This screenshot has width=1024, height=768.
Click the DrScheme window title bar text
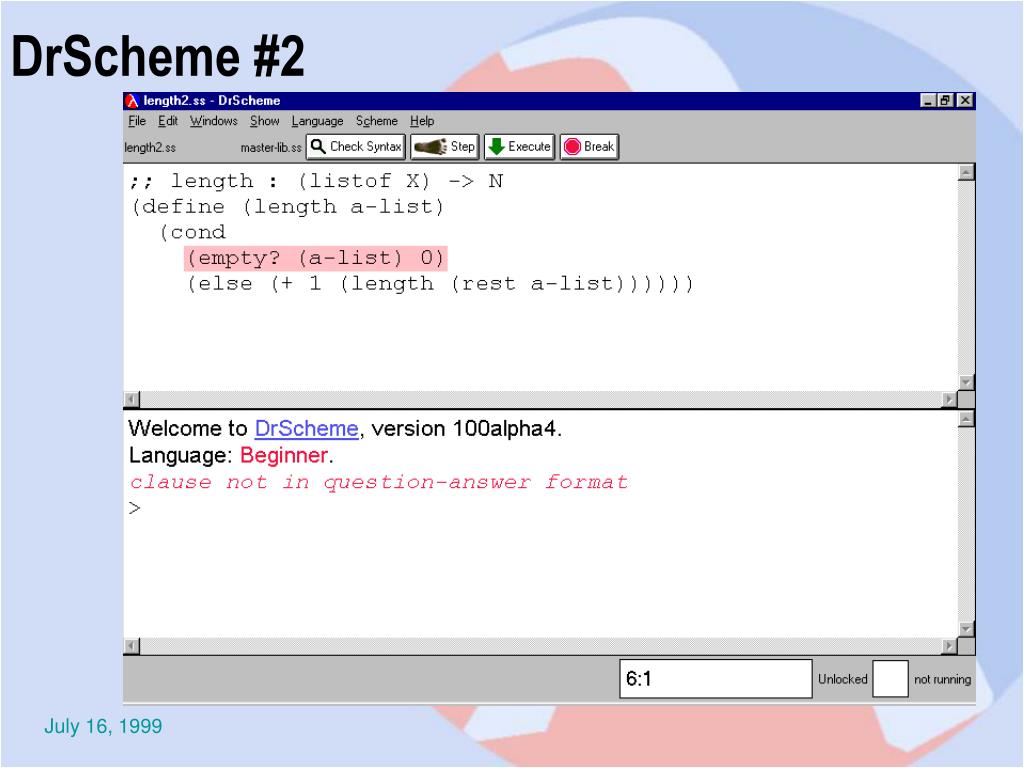pyautogui.click(x=212, y=101)
